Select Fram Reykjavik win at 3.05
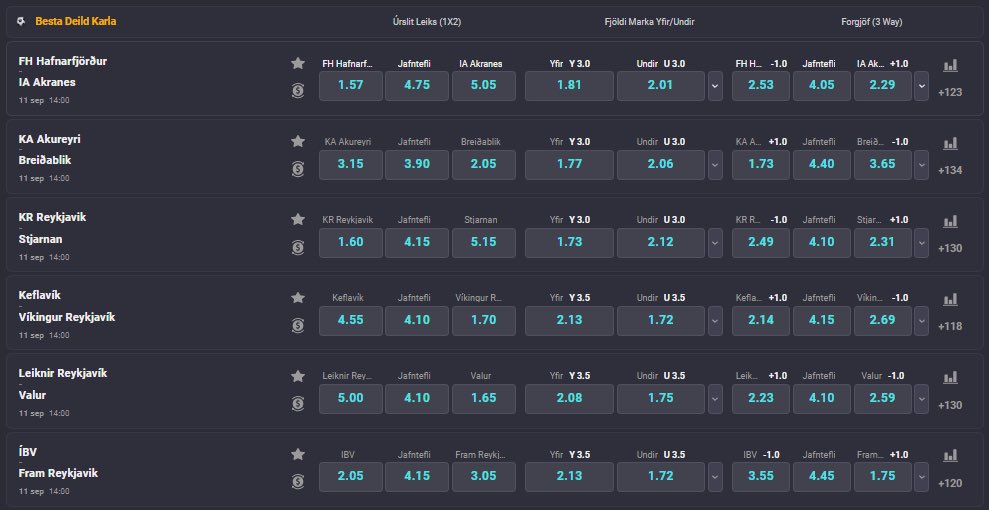The height and width of the screenshot is (510, 989). [484, 477]
